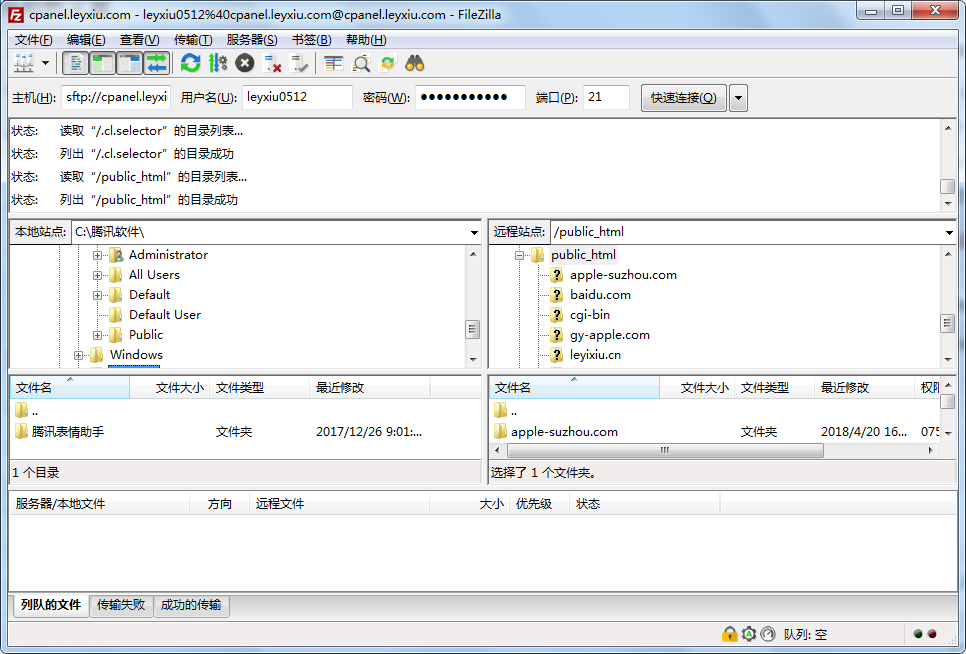Open the 传输(T) menu
This screenshot has width=966, height=654.
click(x=193, y=40)
